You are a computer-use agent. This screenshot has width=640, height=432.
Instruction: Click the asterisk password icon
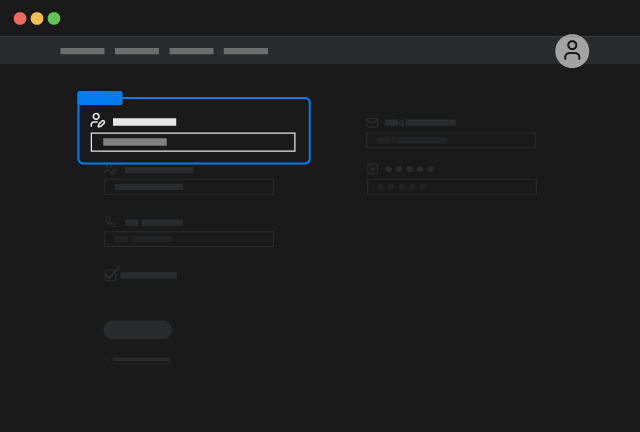coord(373,169)
